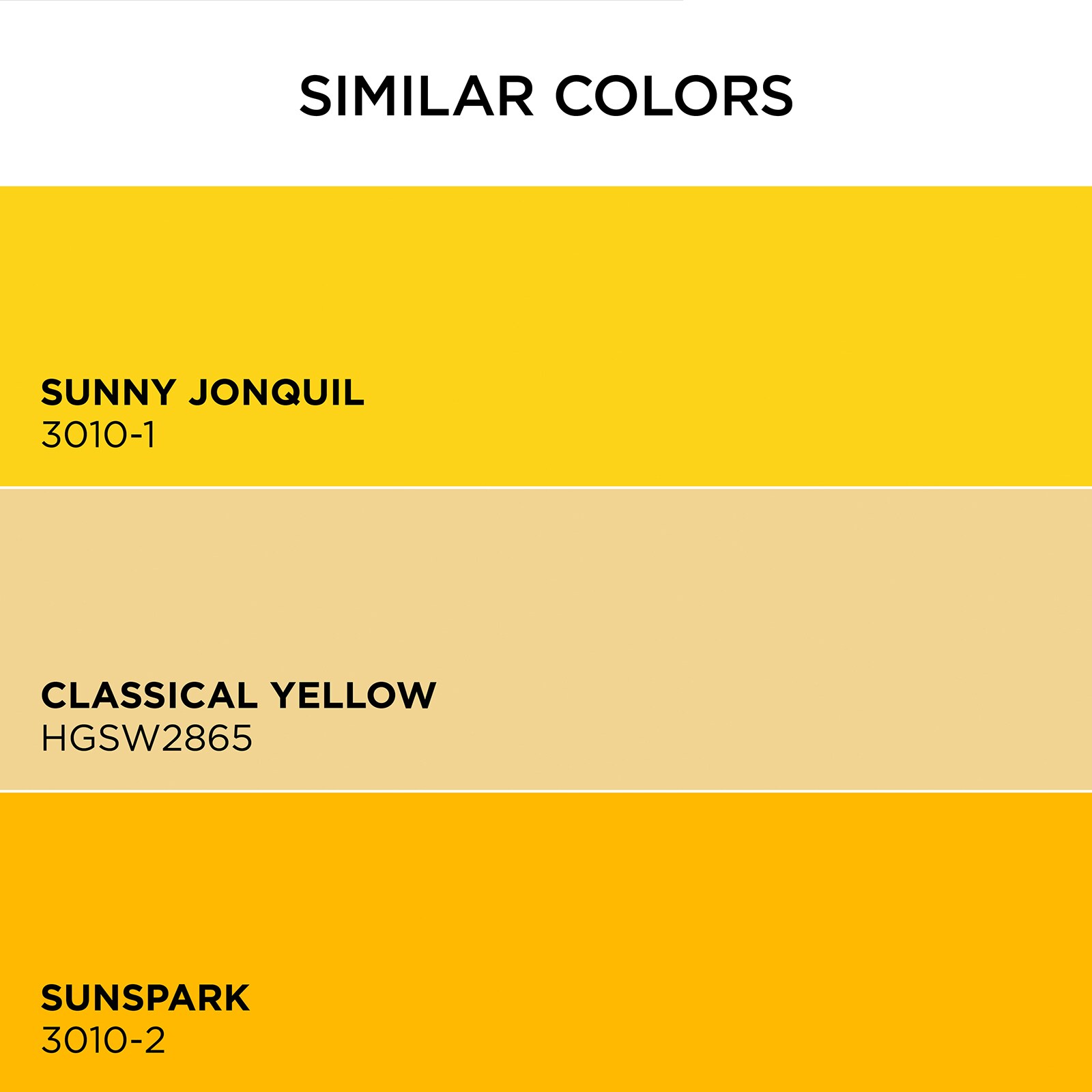
Task: Select the Sunny Jonquil bright yellow swatch
Action: click(x=546, y=336)
